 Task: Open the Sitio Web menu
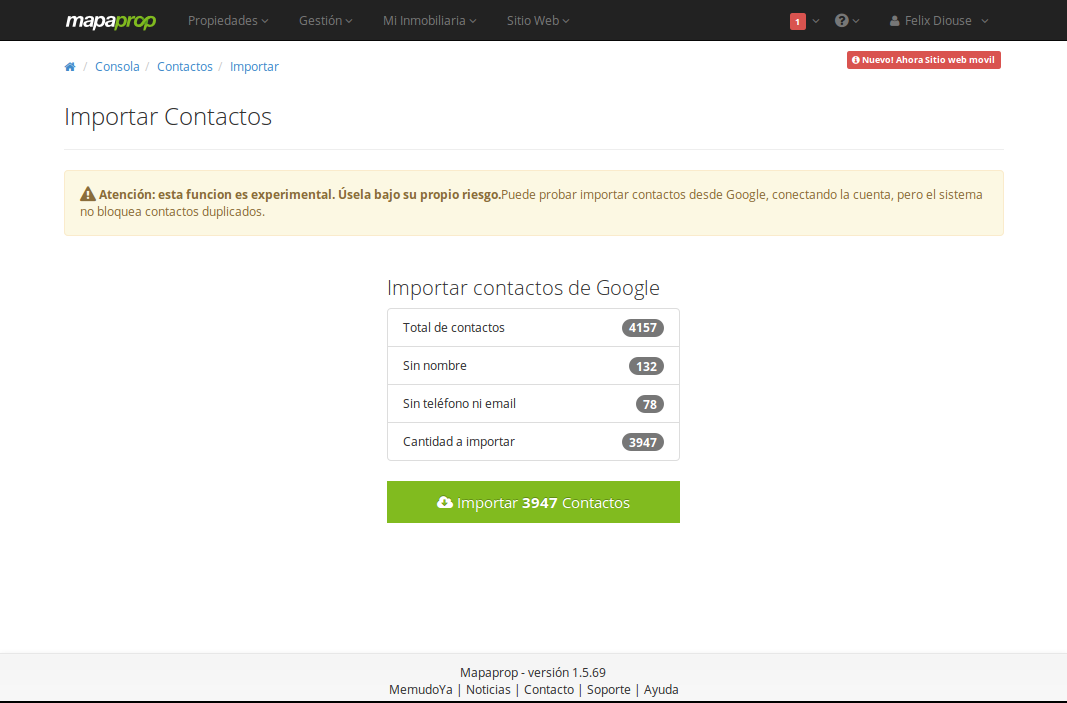point(538,21)
